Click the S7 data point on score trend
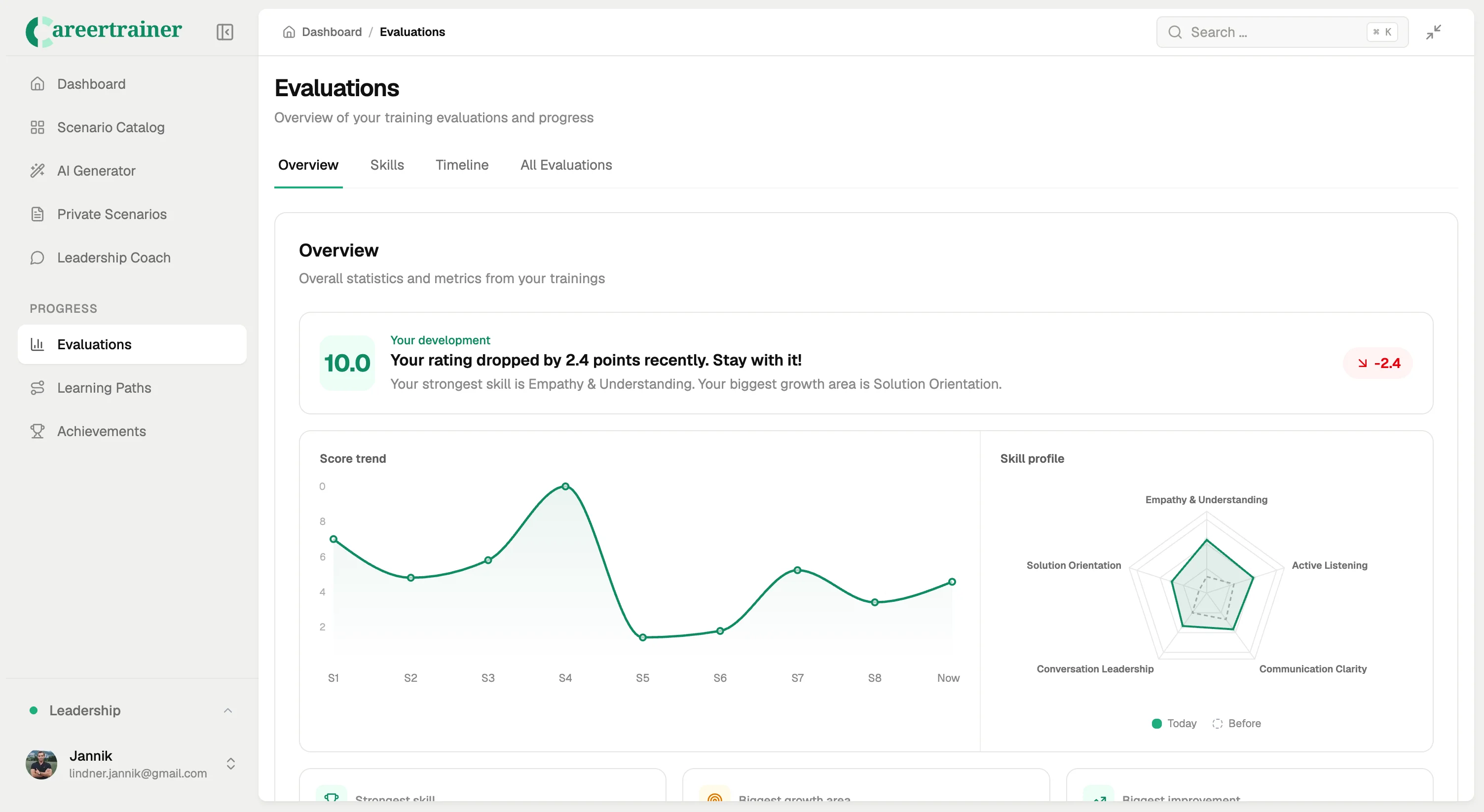 [x=797, y=571]
